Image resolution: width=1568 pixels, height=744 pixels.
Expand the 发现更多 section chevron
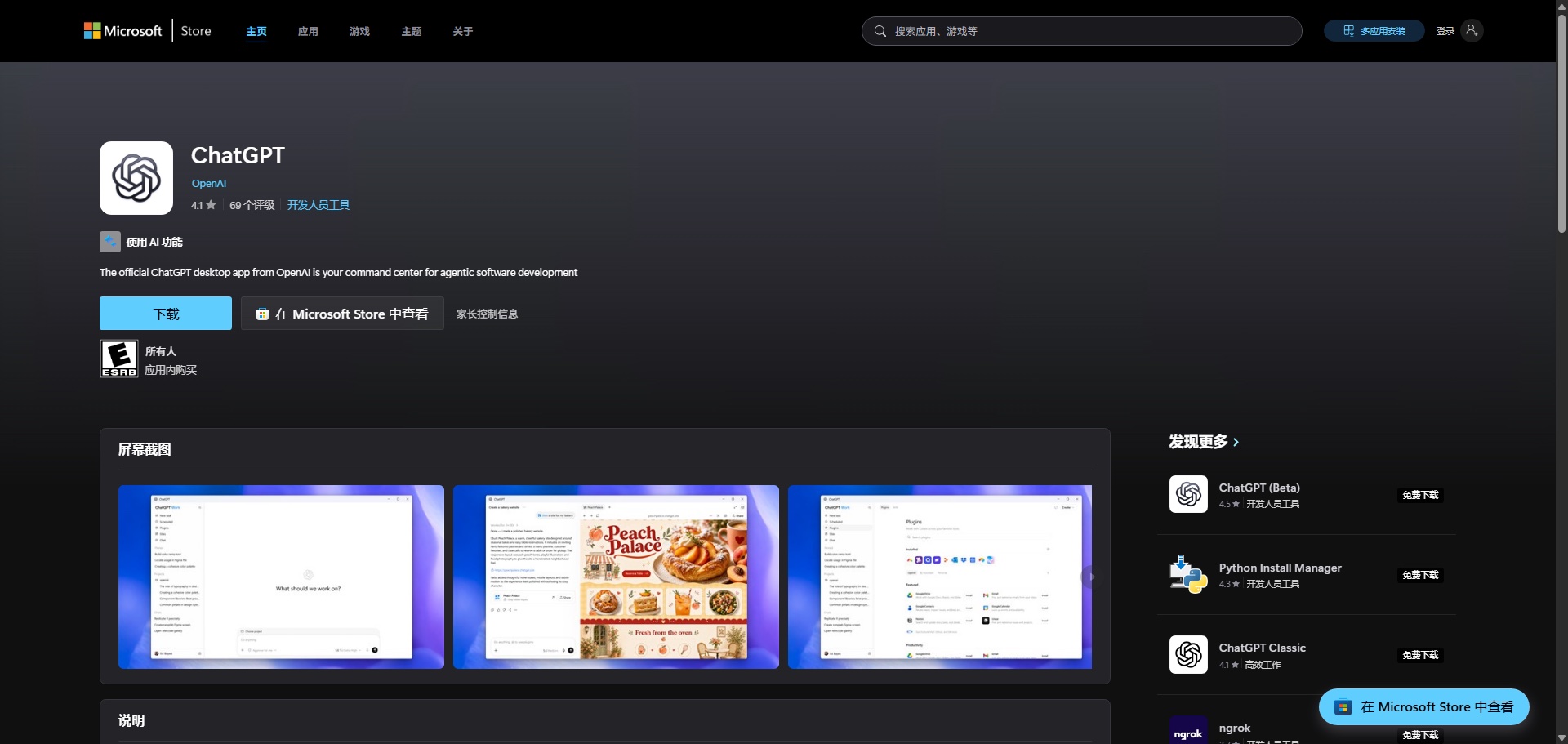(1236, 442)
